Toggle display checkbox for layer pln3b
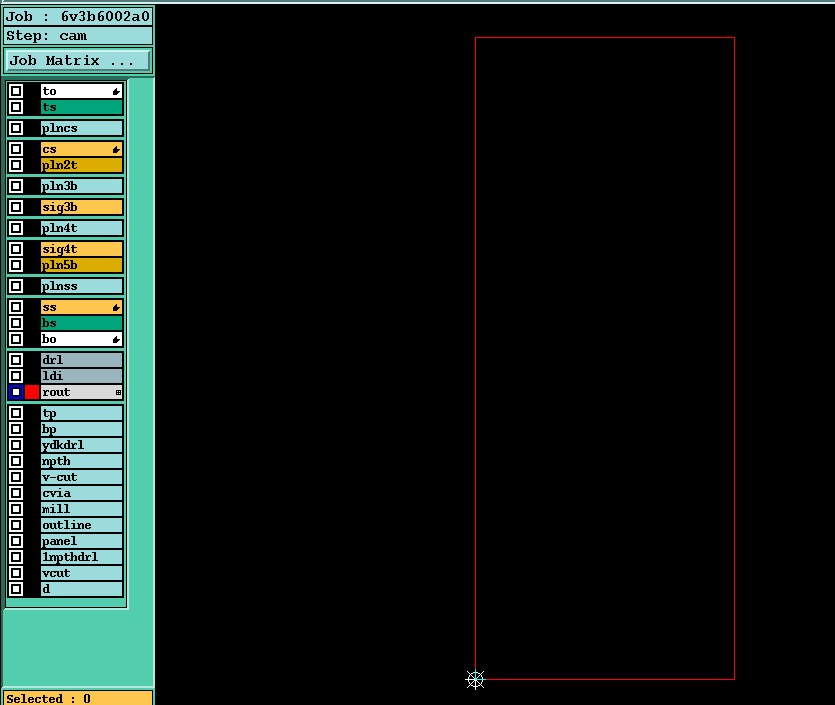The height and width of the screenshot is (705, 835). tap(16, 186)
